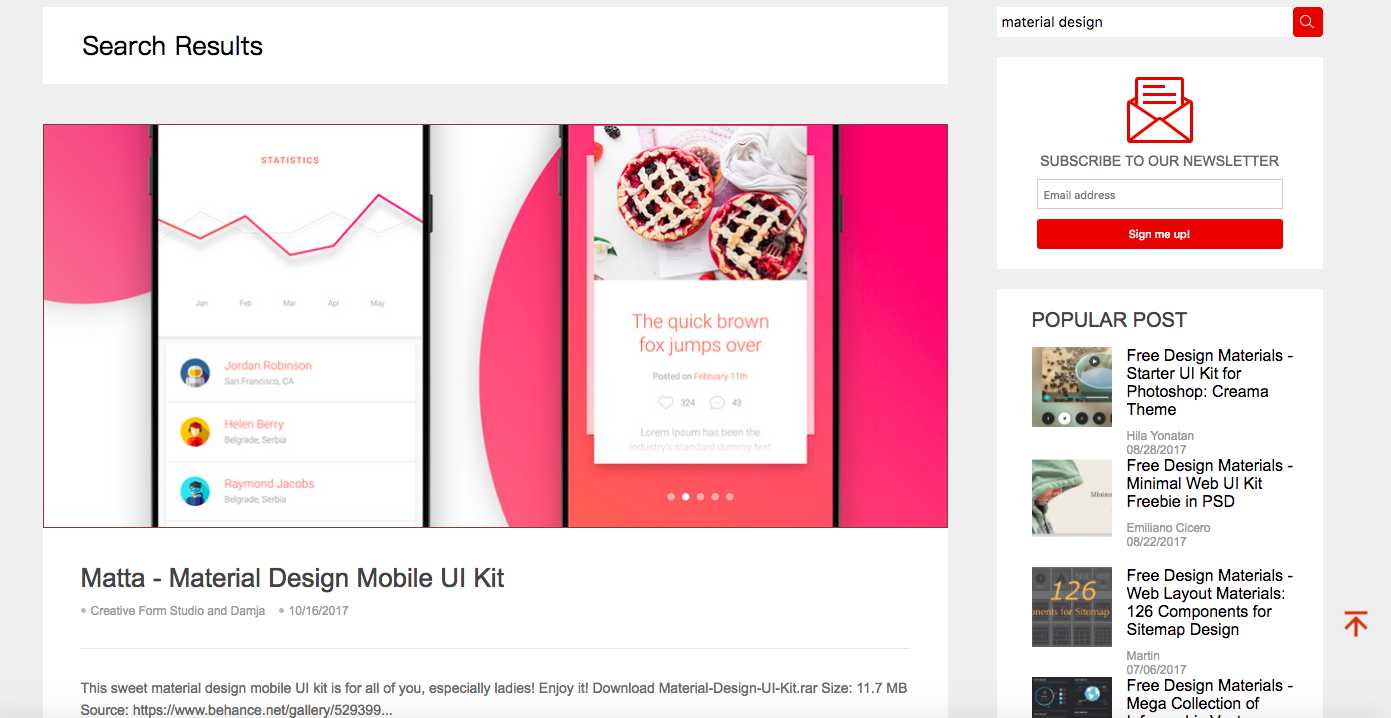Open Starter UI Kit for Photoshop Creama post
This screenshot has height=718, width=1391.
point(1210,382)
